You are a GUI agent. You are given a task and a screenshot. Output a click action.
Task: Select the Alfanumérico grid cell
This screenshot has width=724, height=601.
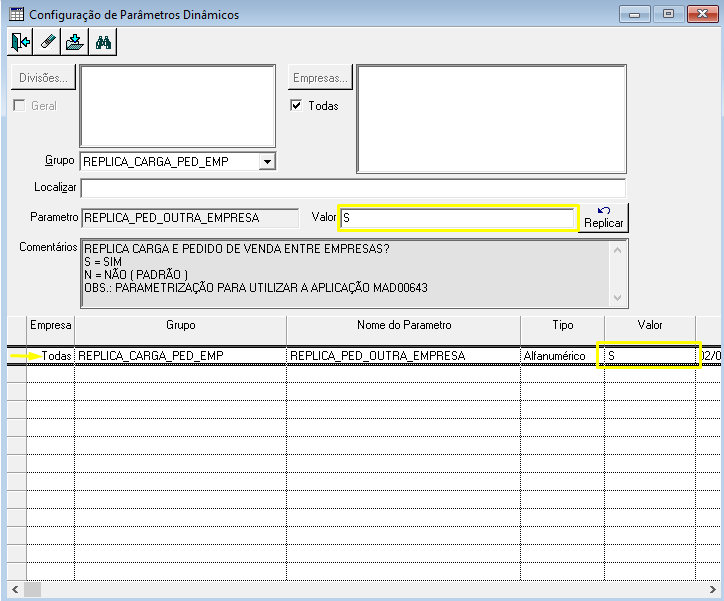point(562,356)
